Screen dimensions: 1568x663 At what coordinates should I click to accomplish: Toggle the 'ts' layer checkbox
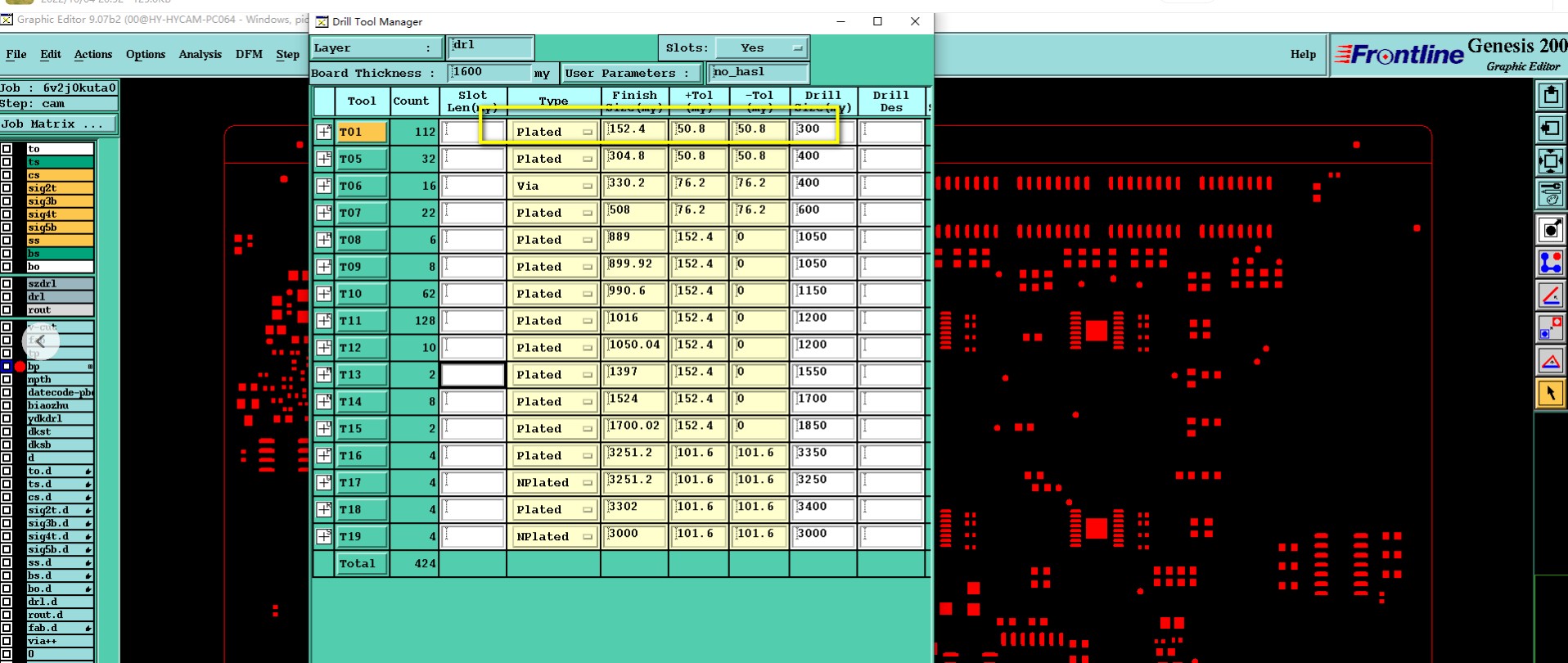click(7, 162)
